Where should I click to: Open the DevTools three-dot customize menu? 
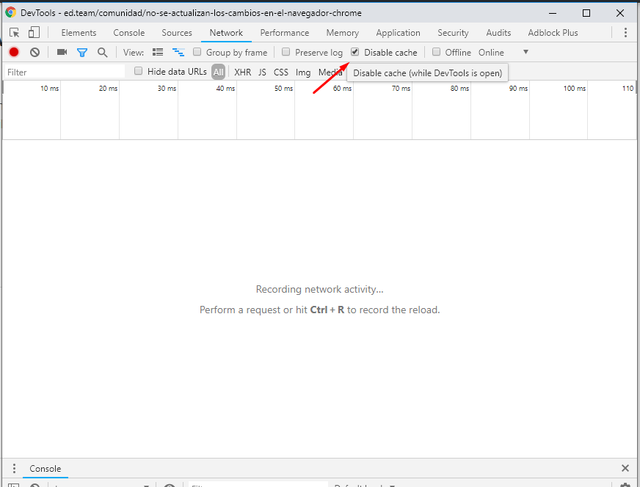coord(625,33)
